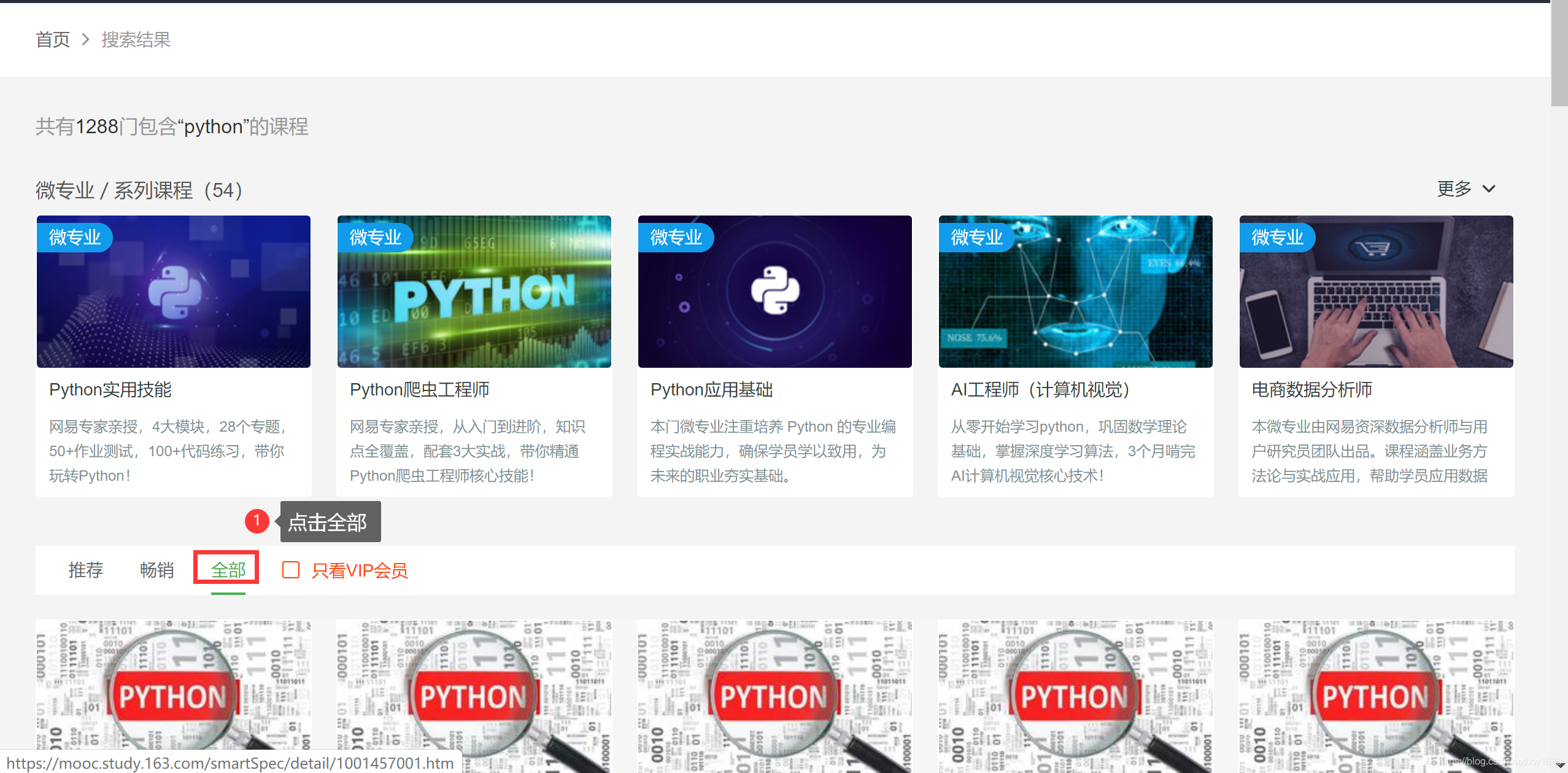1568x773 pixels.
Task: Go to 首页 breadcrumb link
Action: click(x=53, y=40)
